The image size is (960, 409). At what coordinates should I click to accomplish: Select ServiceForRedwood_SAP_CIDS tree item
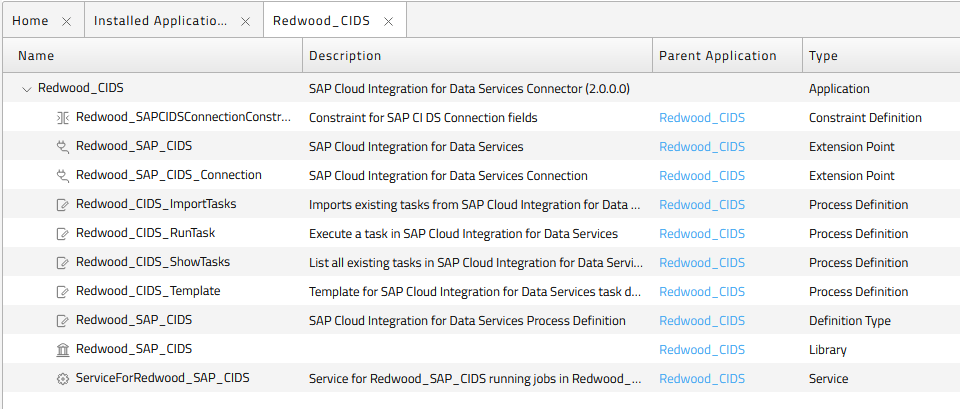click(x=163, y=378)
